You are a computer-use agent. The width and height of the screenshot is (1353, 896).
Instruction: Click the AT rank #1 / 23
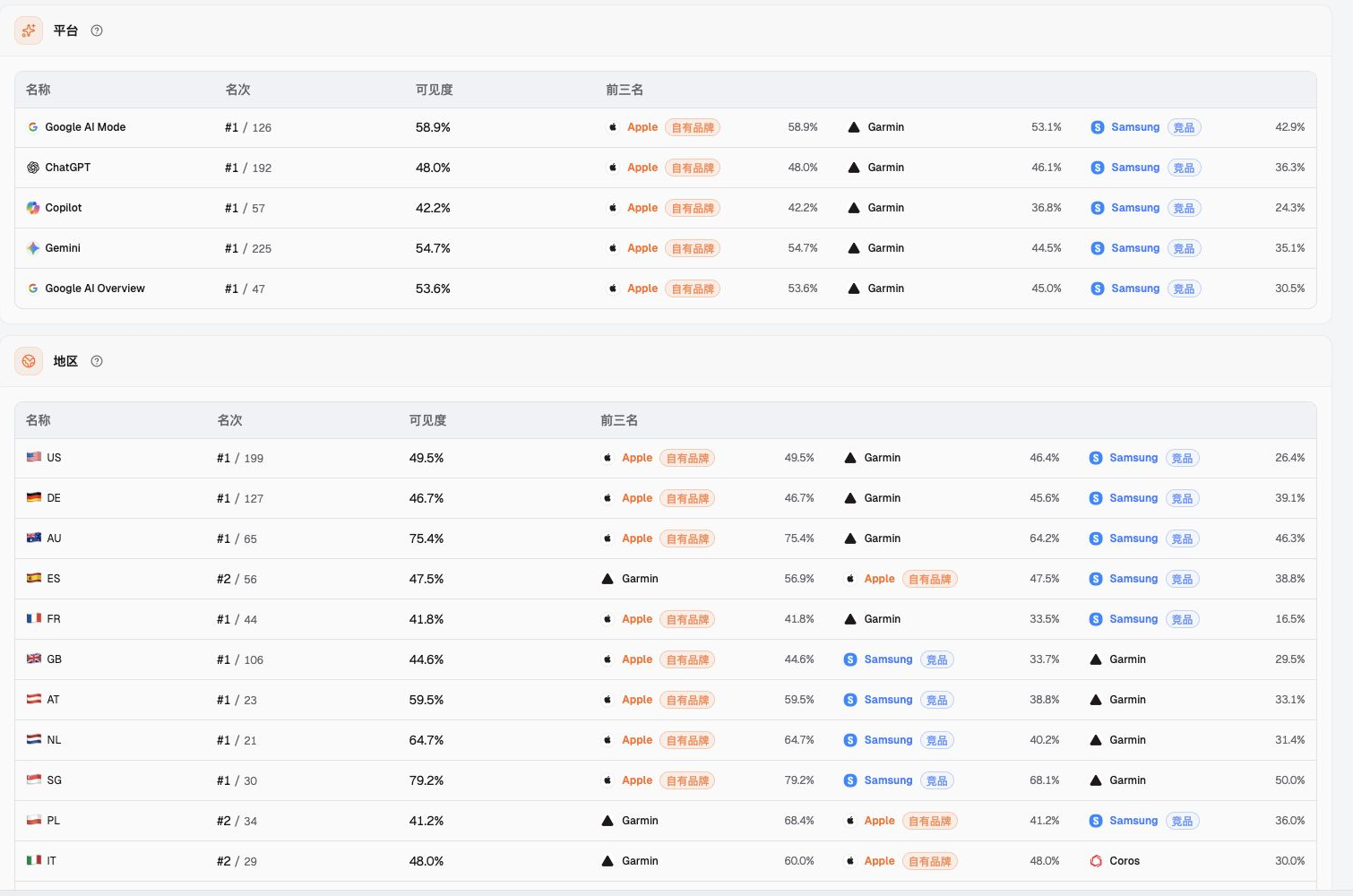(237, 700)
